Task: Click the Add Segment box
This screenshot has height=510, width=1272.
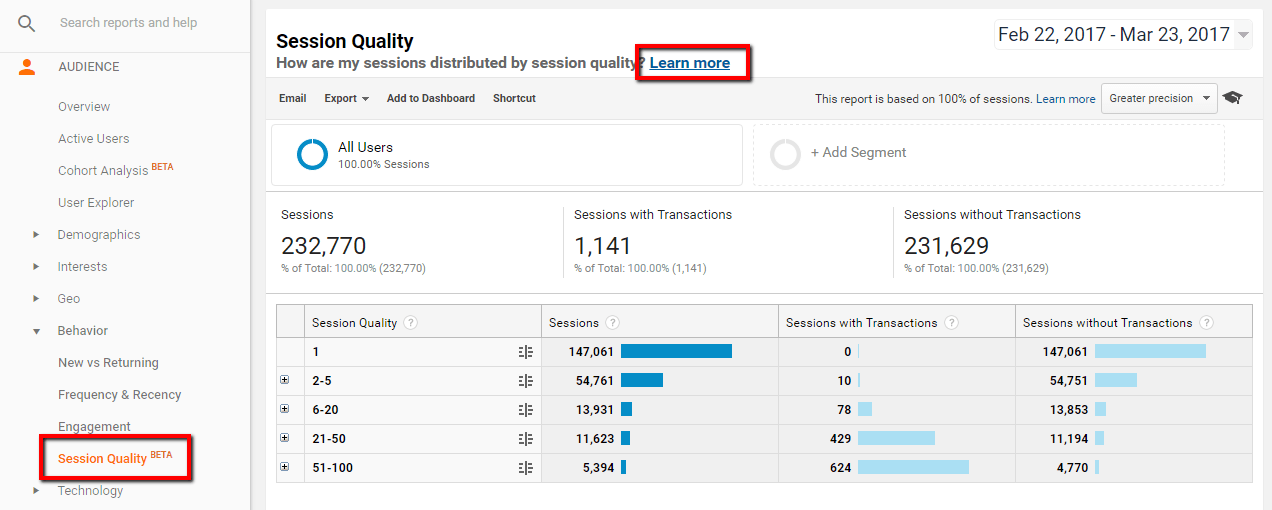Action: [988, 154]
